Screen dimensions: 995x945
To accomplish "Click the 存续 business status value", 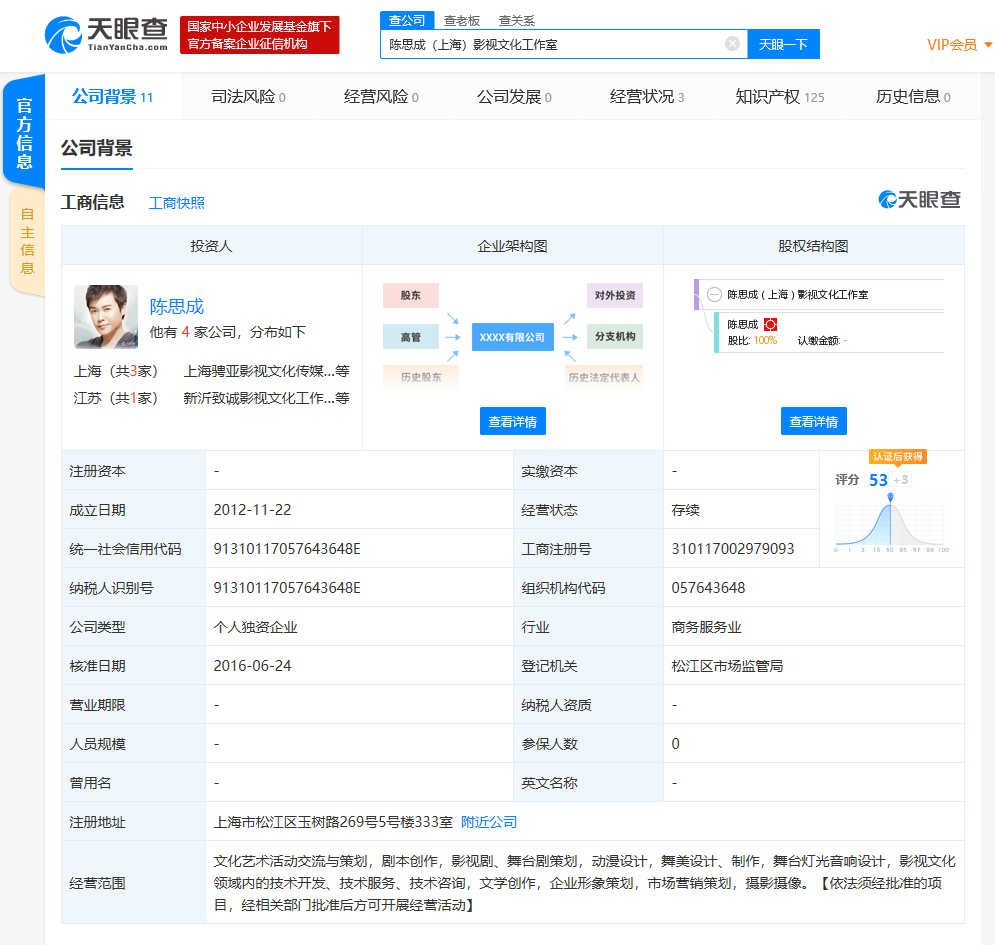I will 685,510.
